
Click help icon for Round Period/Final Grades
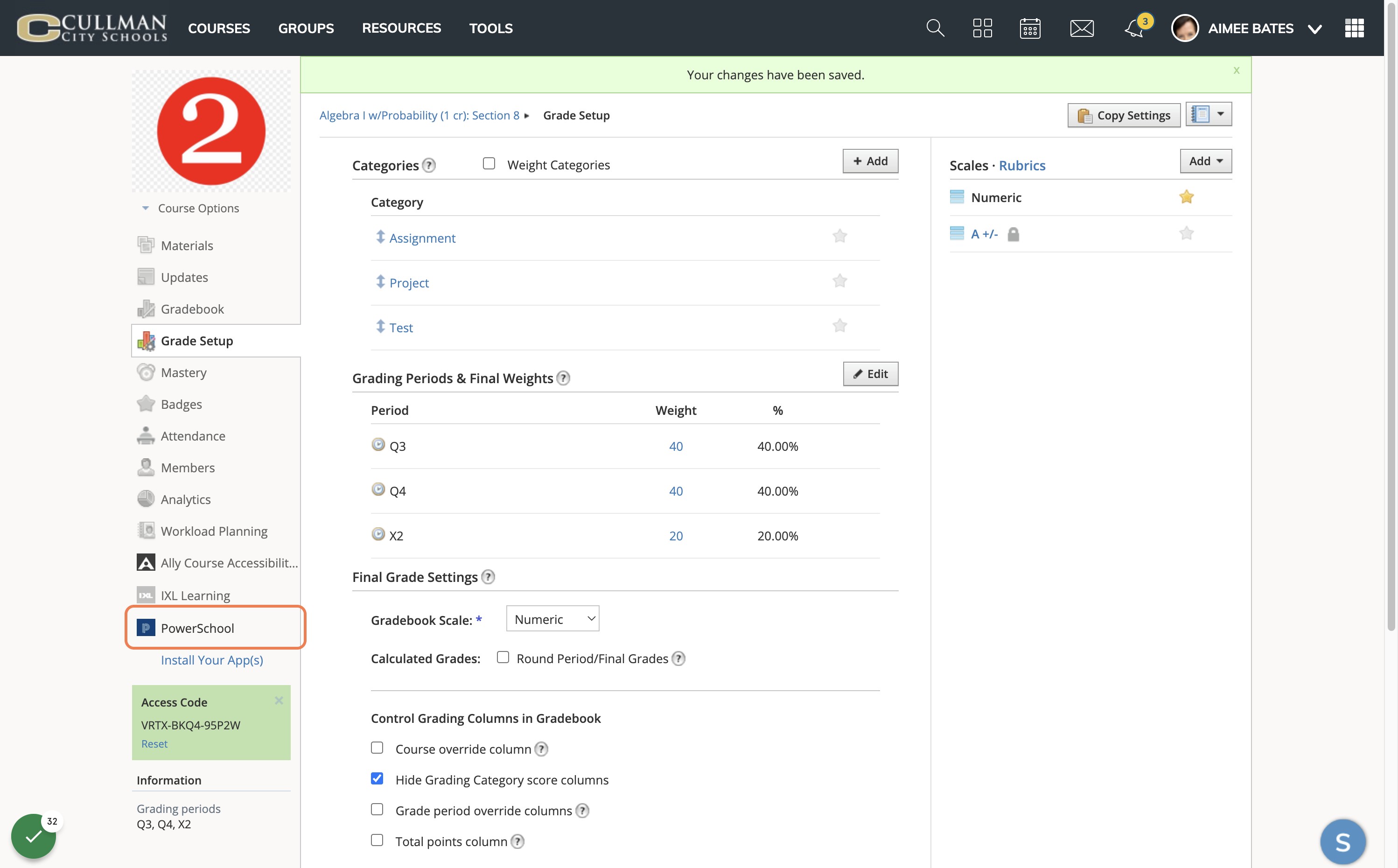coord(678,658)
